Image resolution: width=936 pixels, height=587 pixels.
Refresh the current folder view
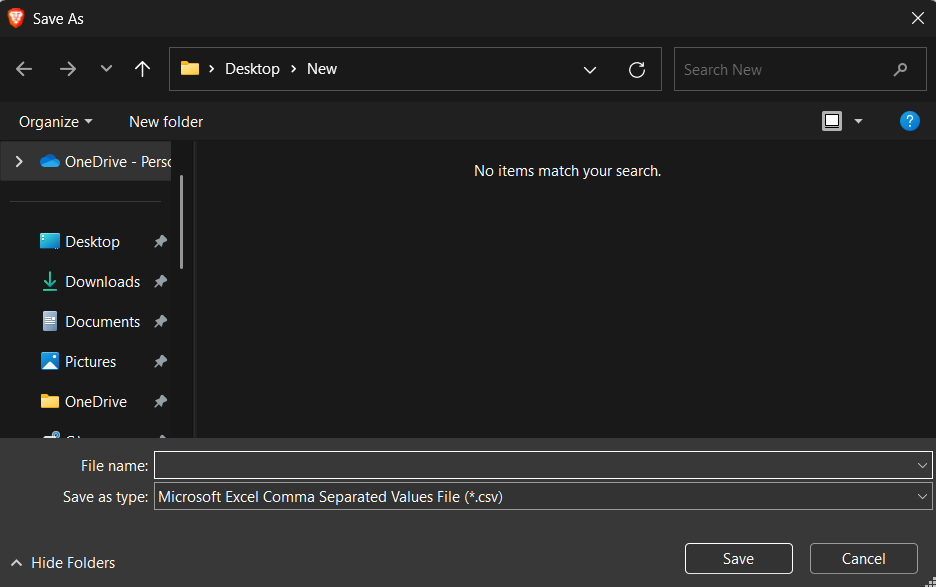pyautogui.click(x=636, y=69)
